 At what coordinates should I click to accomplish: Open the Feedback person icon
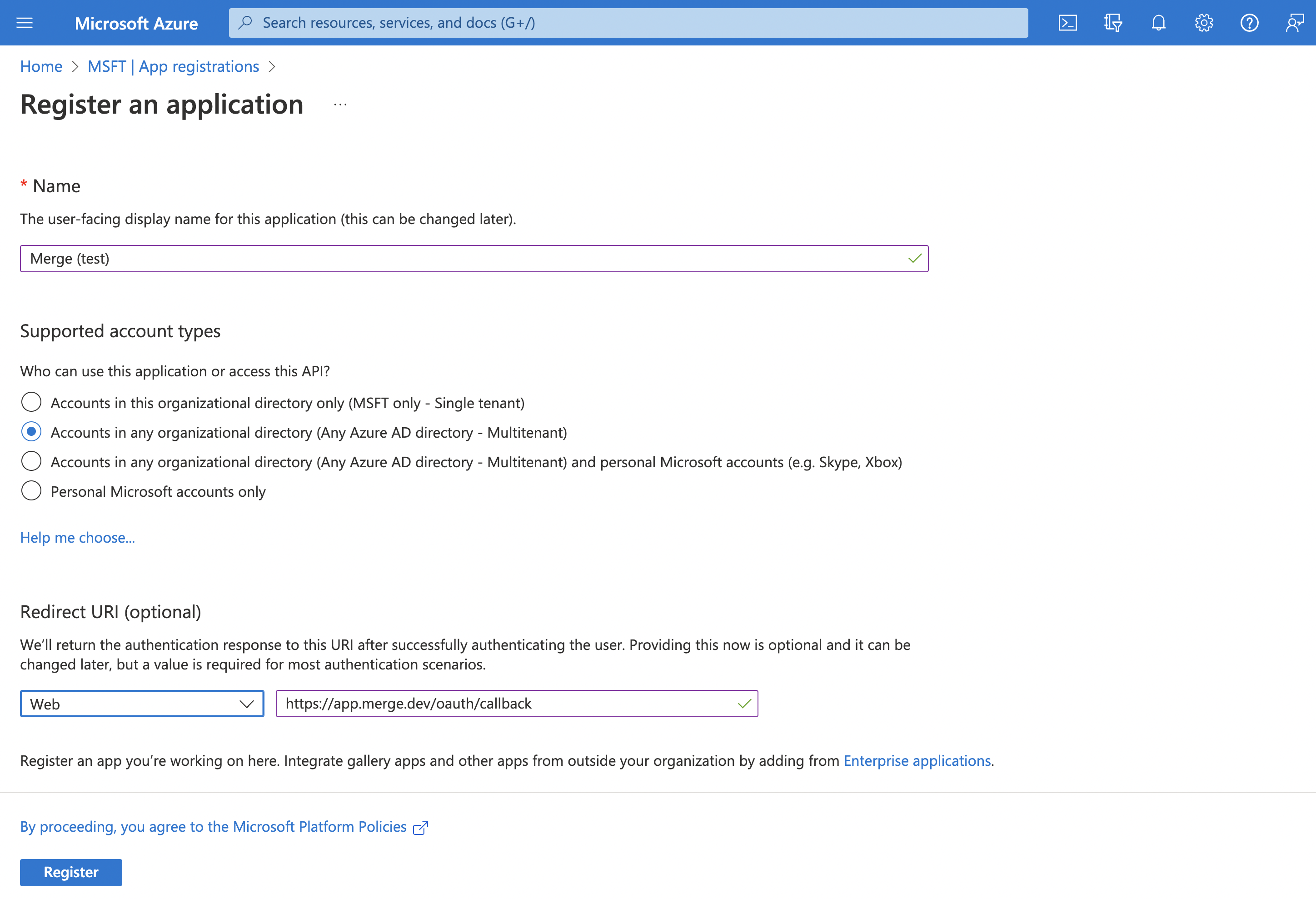coord(1295,23)
